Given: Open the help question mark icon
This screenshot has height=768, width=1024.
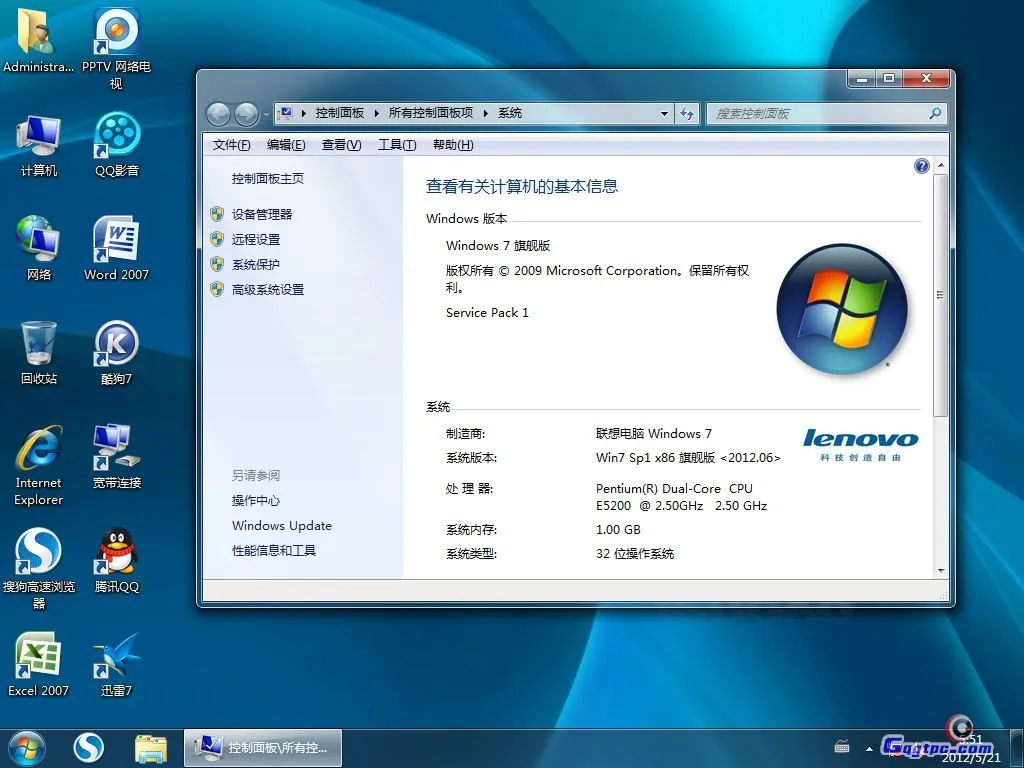Looking at the screenshot, I should pyautogui.click(x=922, y=166).
